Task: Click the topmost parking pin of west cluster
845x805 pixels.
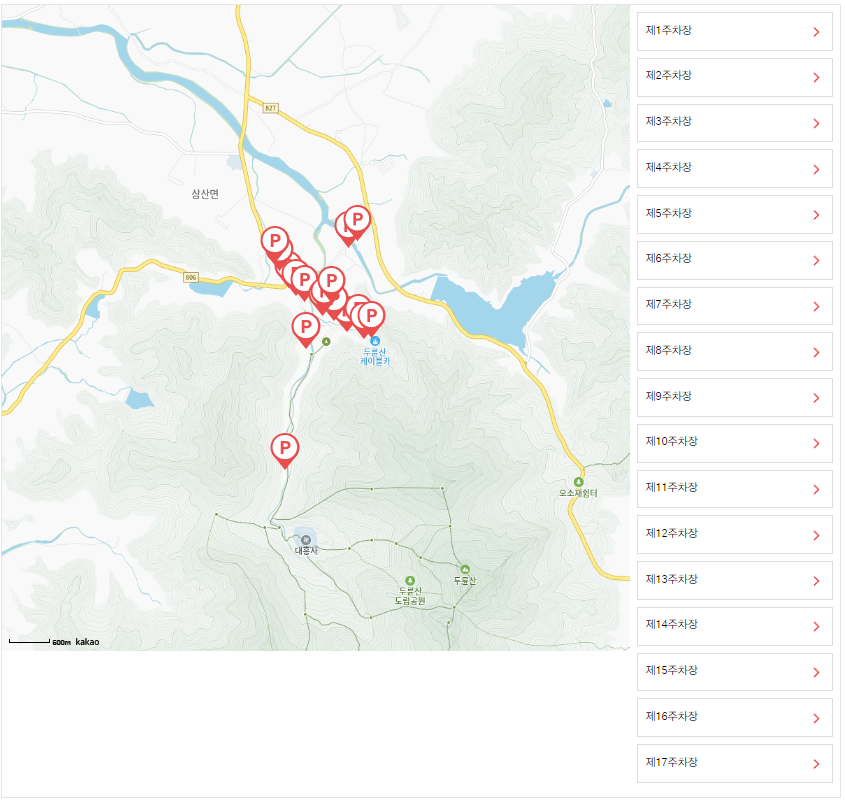Action: pos(275,242)
